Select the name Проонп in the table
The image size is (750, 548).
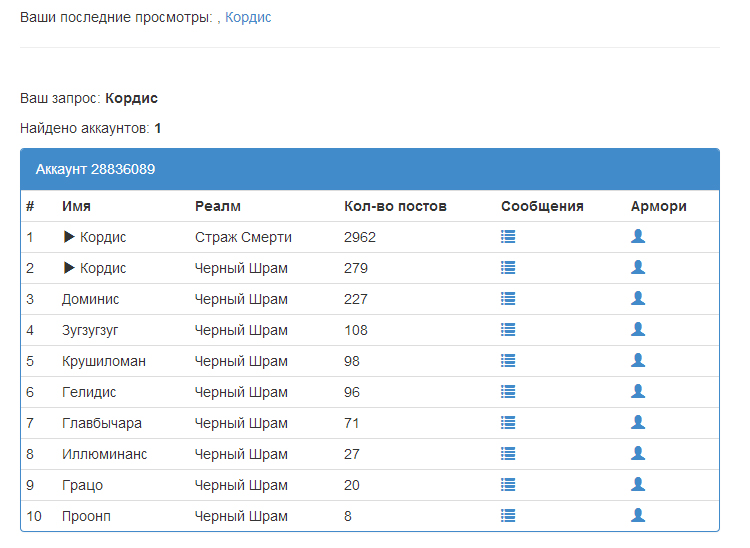pyautogui.click(x=86, y=516)
